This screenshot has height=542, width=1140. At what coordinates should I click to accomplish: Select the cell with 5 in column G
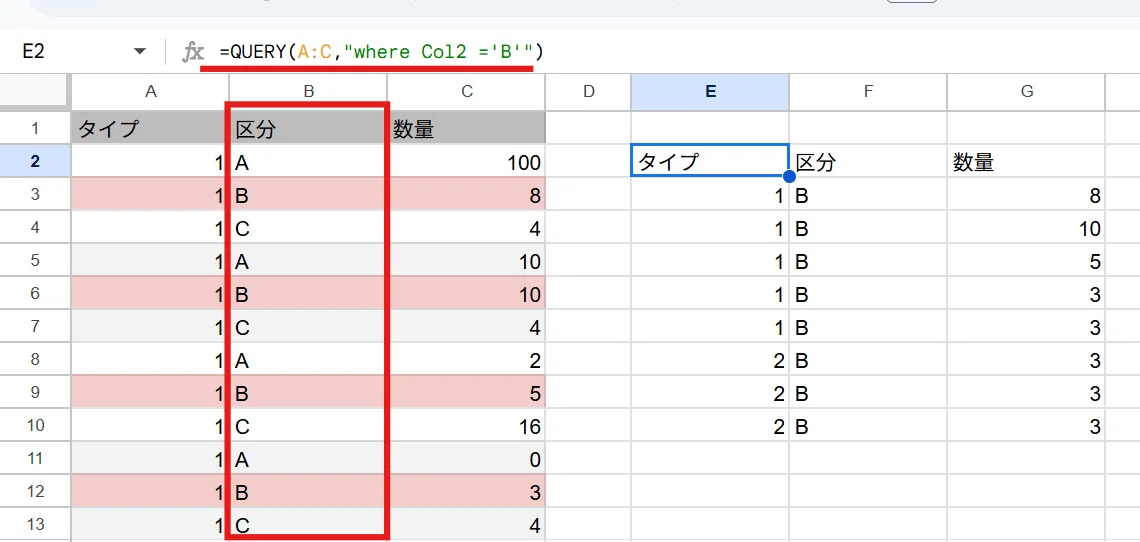[1027, 260]
